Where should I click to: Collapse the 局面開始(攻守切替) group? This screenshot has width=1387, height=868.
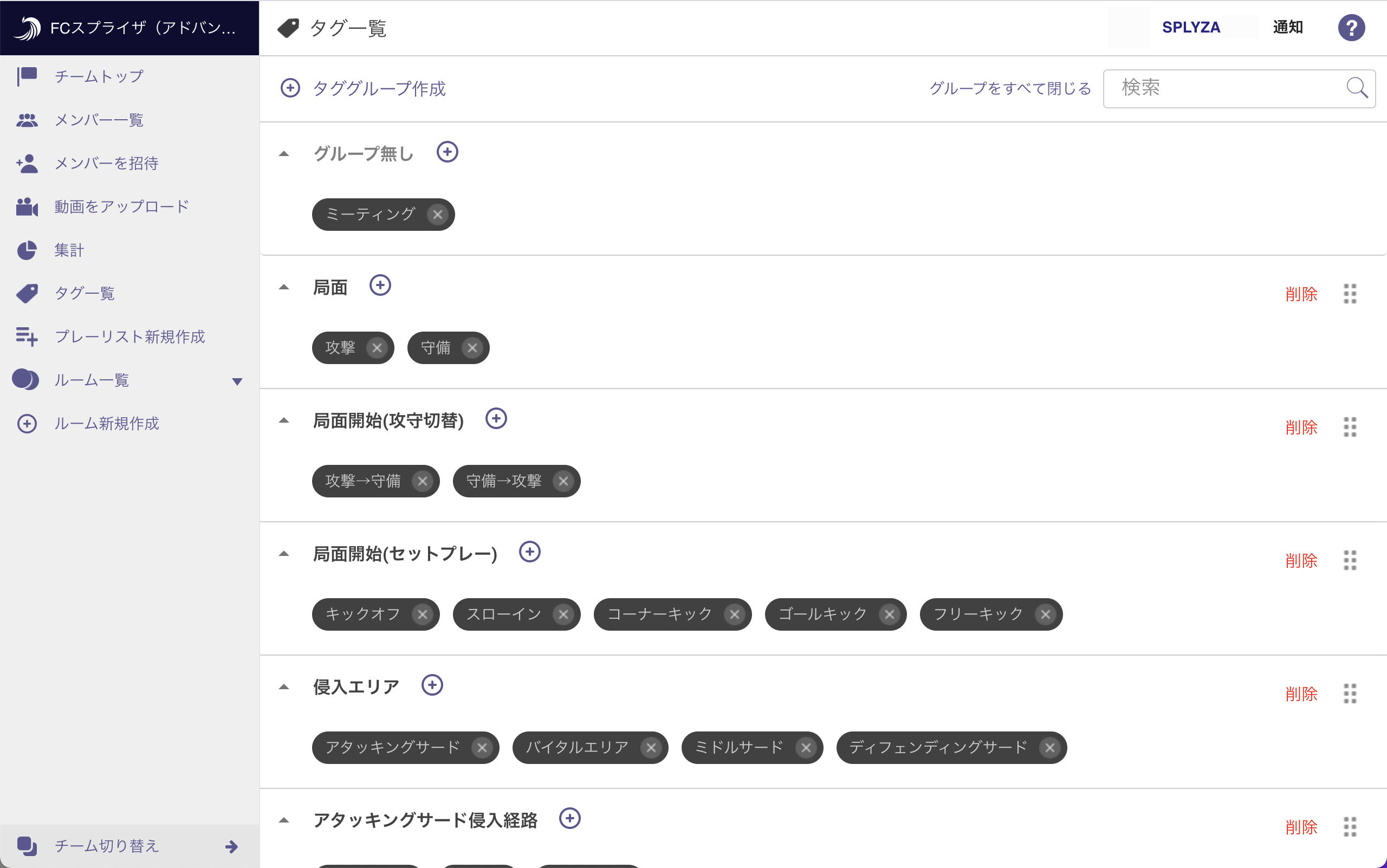tap(283, 420)
